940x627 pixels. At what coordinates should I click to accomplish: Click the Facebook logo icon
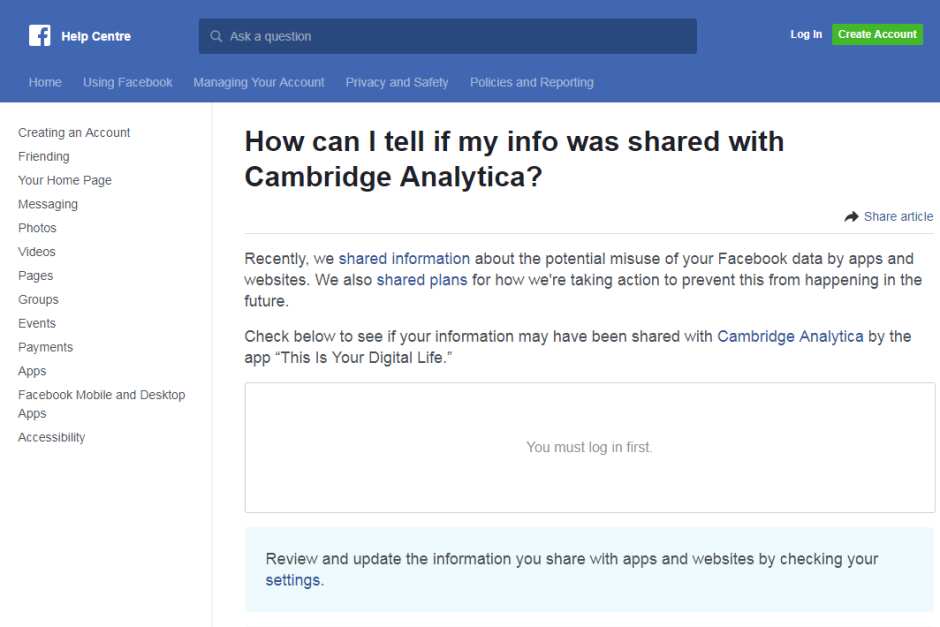tap(39, 35)
